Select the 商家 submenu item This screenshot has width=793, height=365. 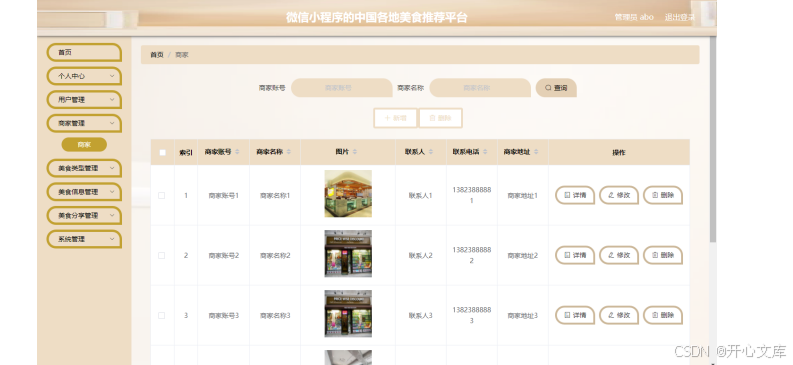tap(84, 145)
